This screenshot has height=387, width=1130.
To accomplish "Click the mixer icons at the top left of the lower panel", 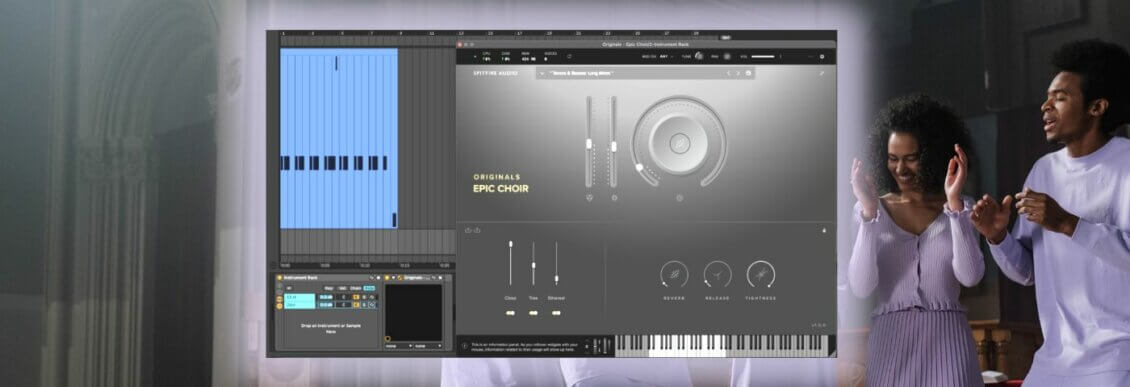I will coord(473,231).
